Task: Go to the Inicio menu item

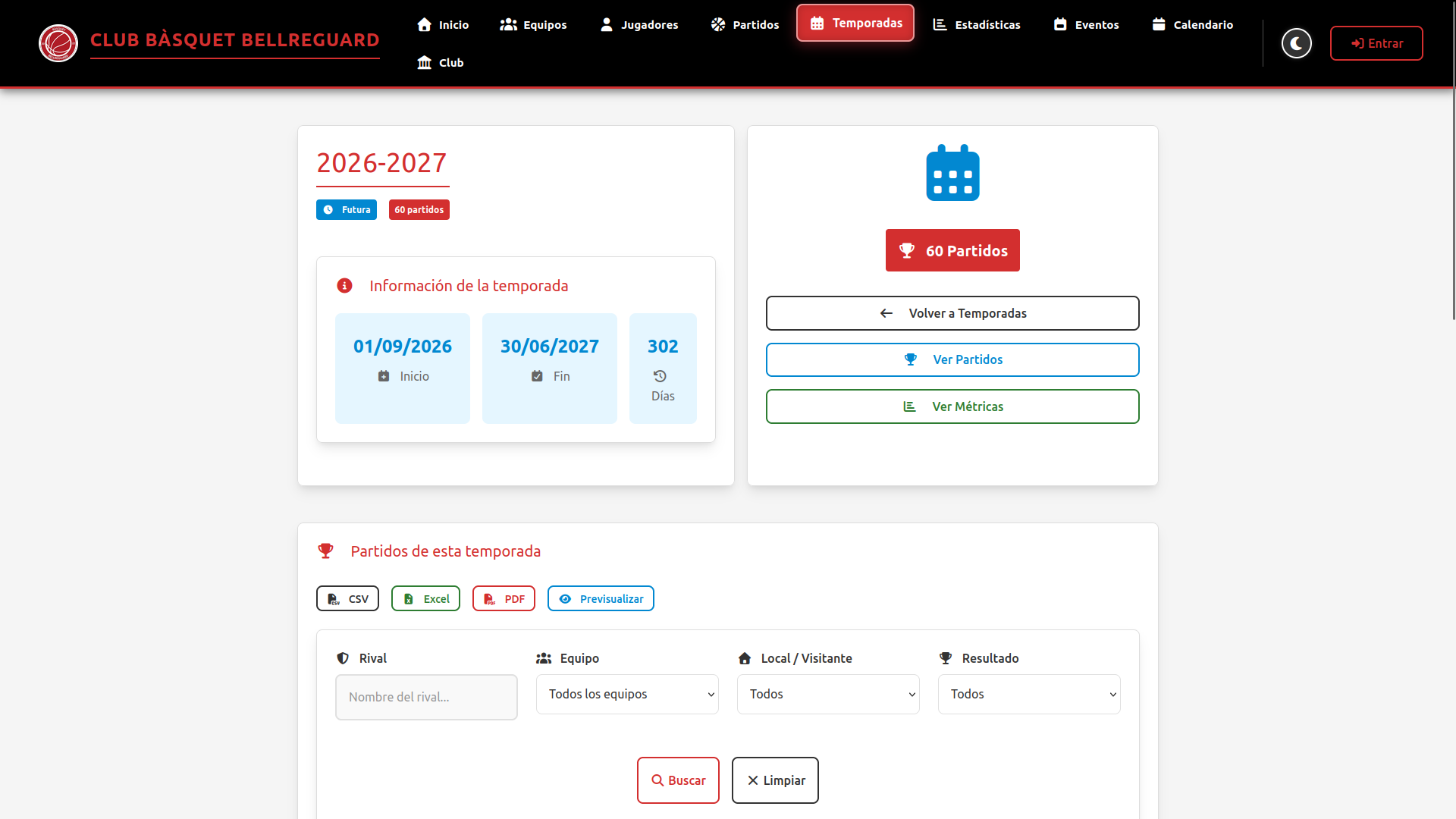Action: coord(443,24)
